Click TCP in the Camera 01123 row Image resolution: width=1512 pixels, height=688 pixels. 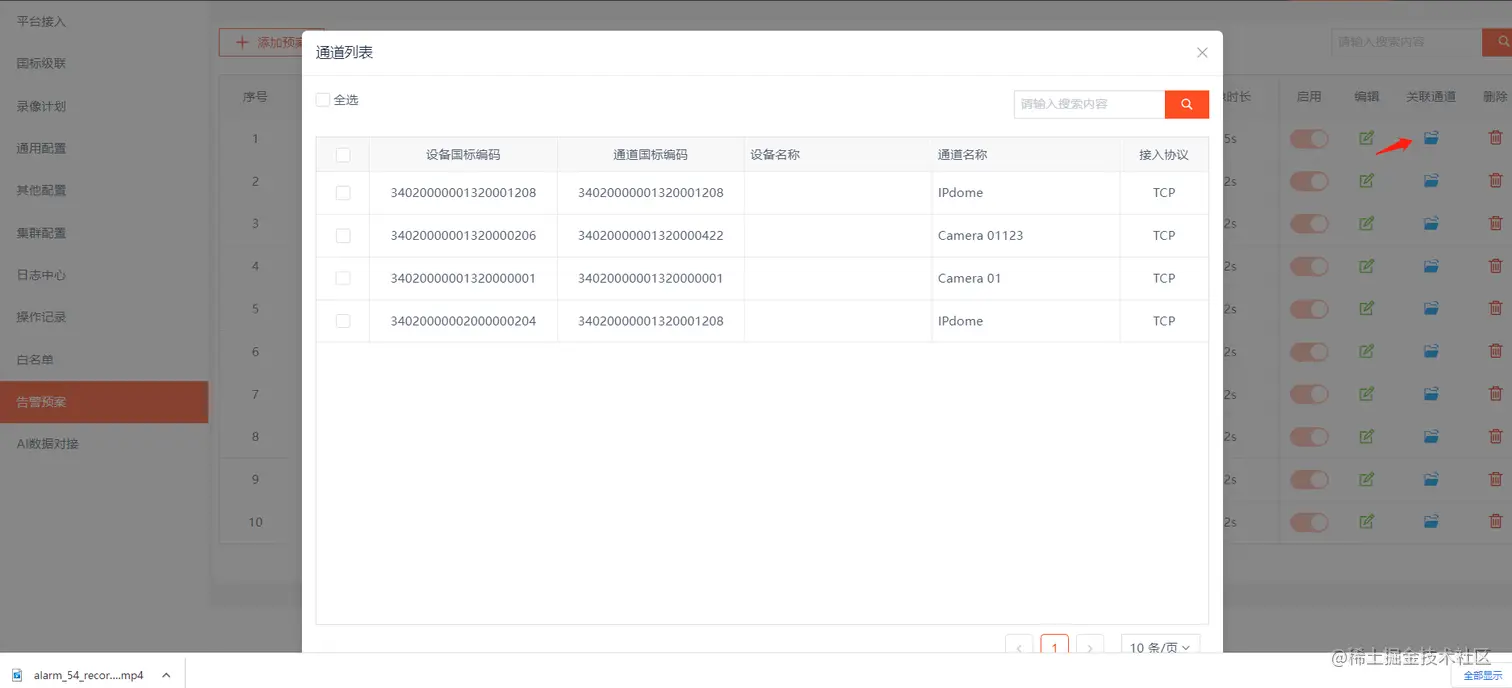point(1164,235)
